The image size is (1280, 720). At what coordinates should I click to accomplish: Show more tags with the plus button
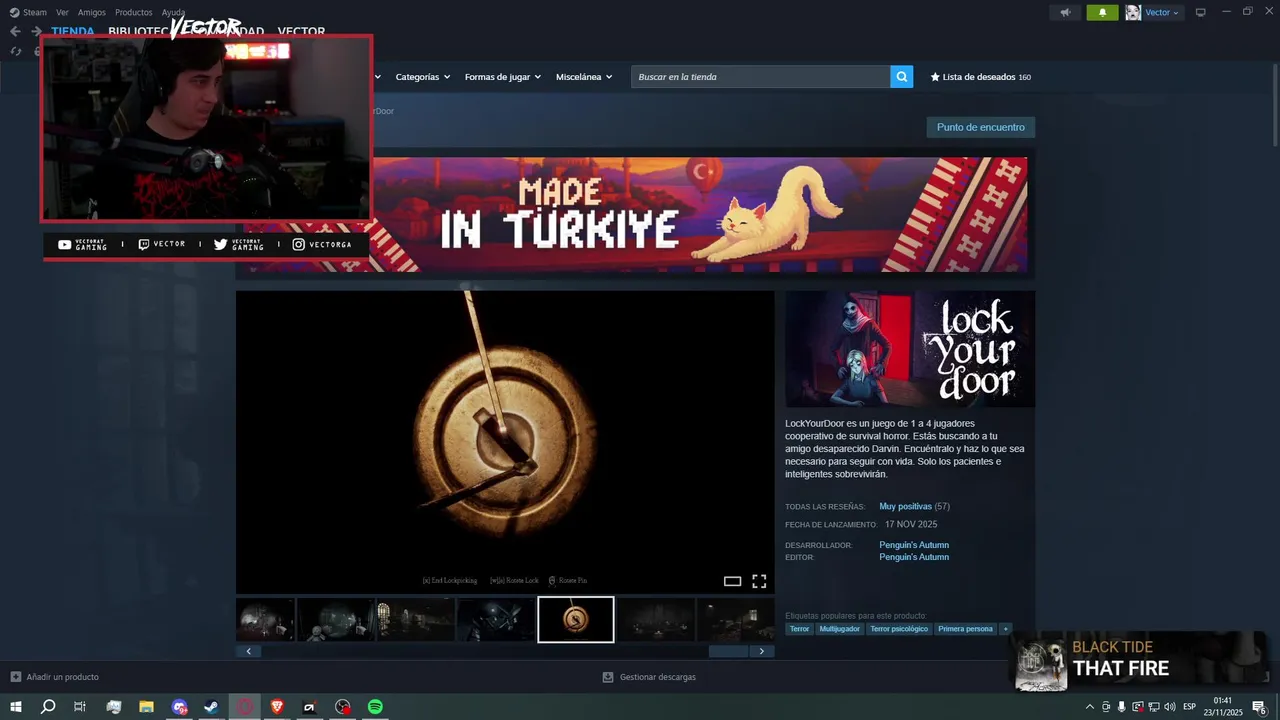tap(1006, 629)
